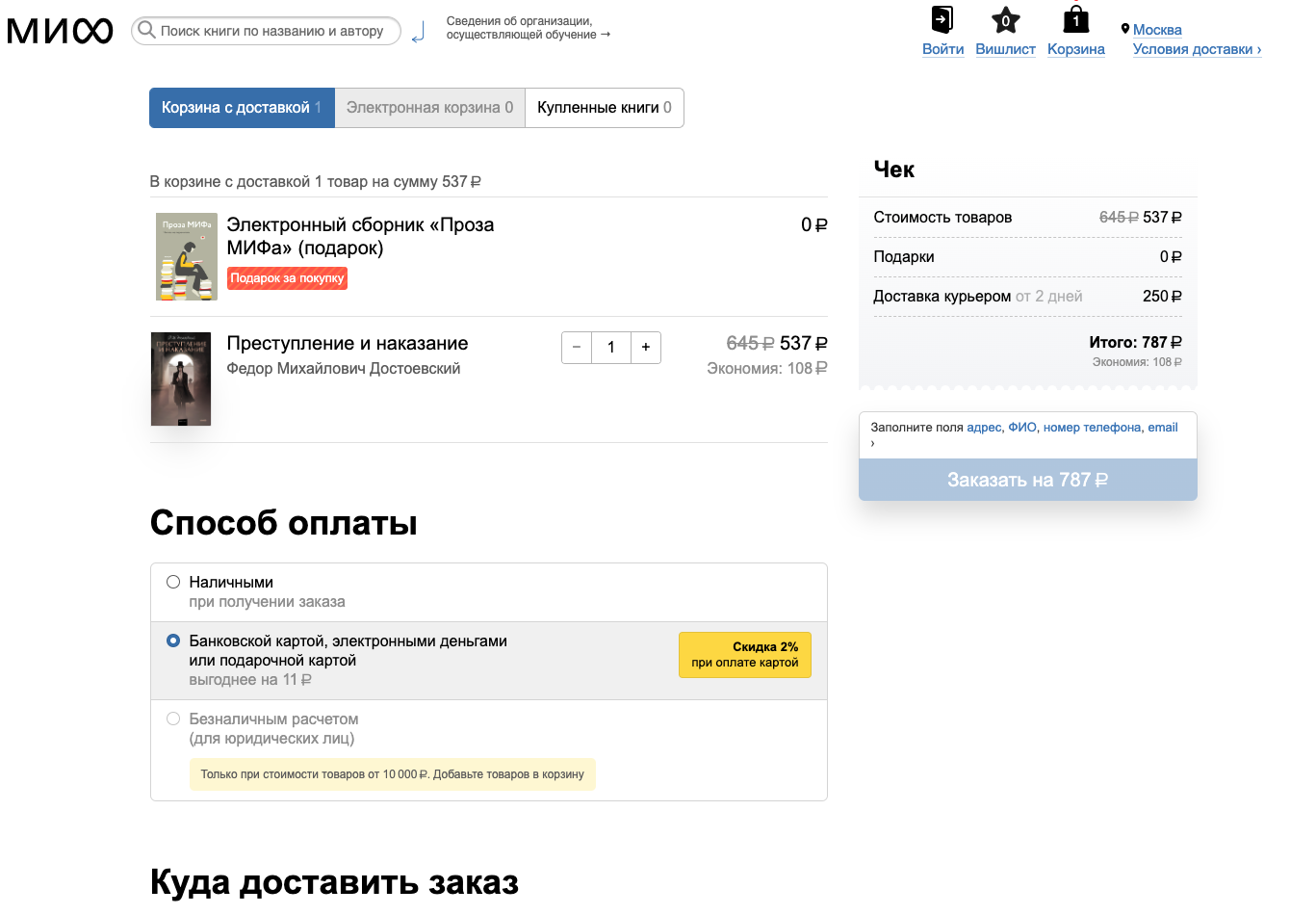
Task: Open wishlist star icon
Action: pos(1005,19)
